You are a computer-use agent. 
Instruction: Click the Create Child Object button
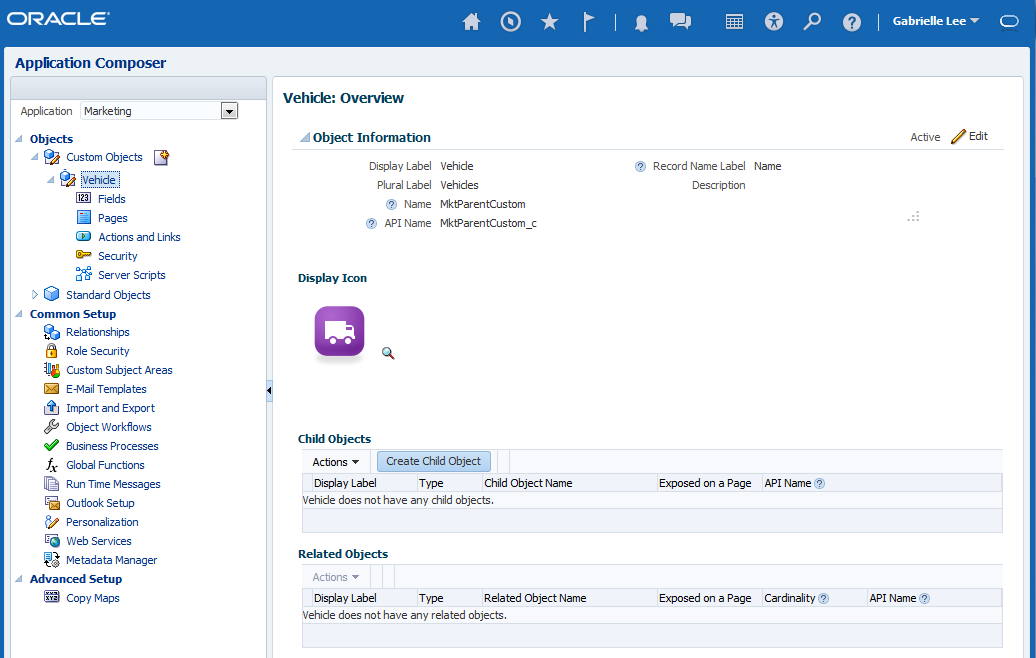[x=433, y=461]
